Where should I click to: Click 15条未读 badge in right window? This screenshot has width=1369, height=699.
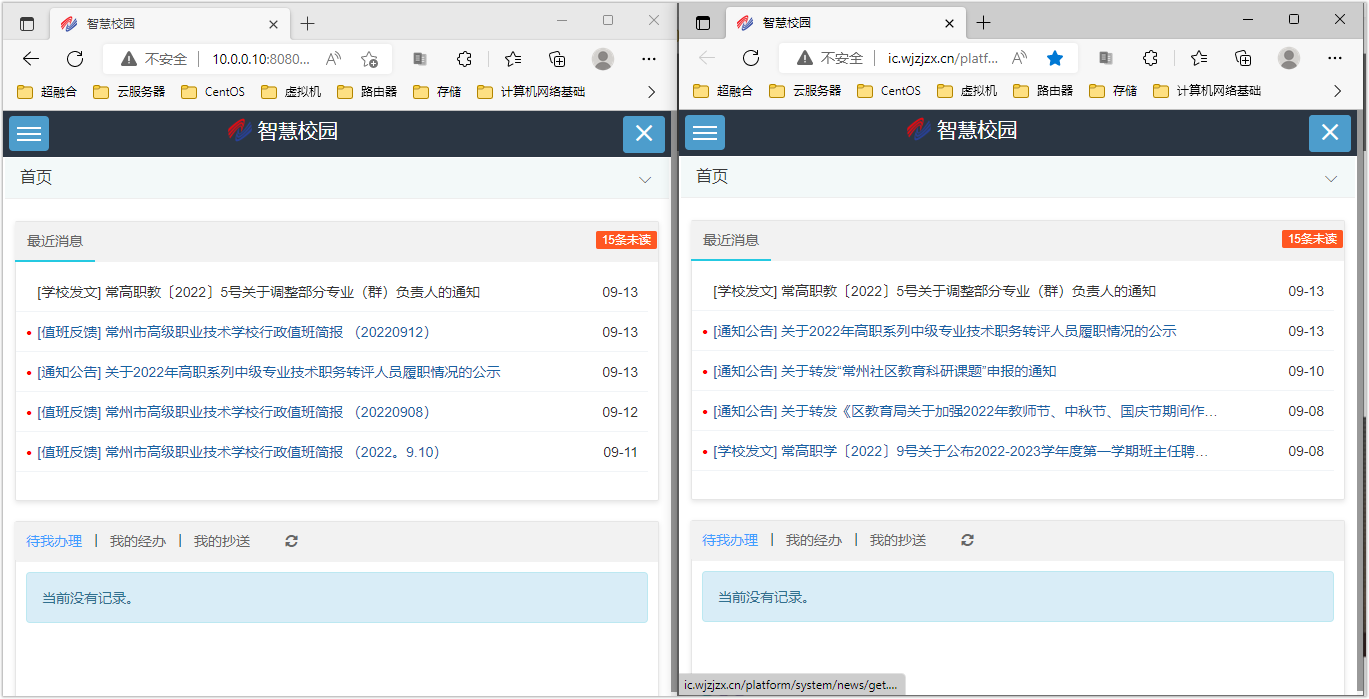click(x=1312, y=239)
